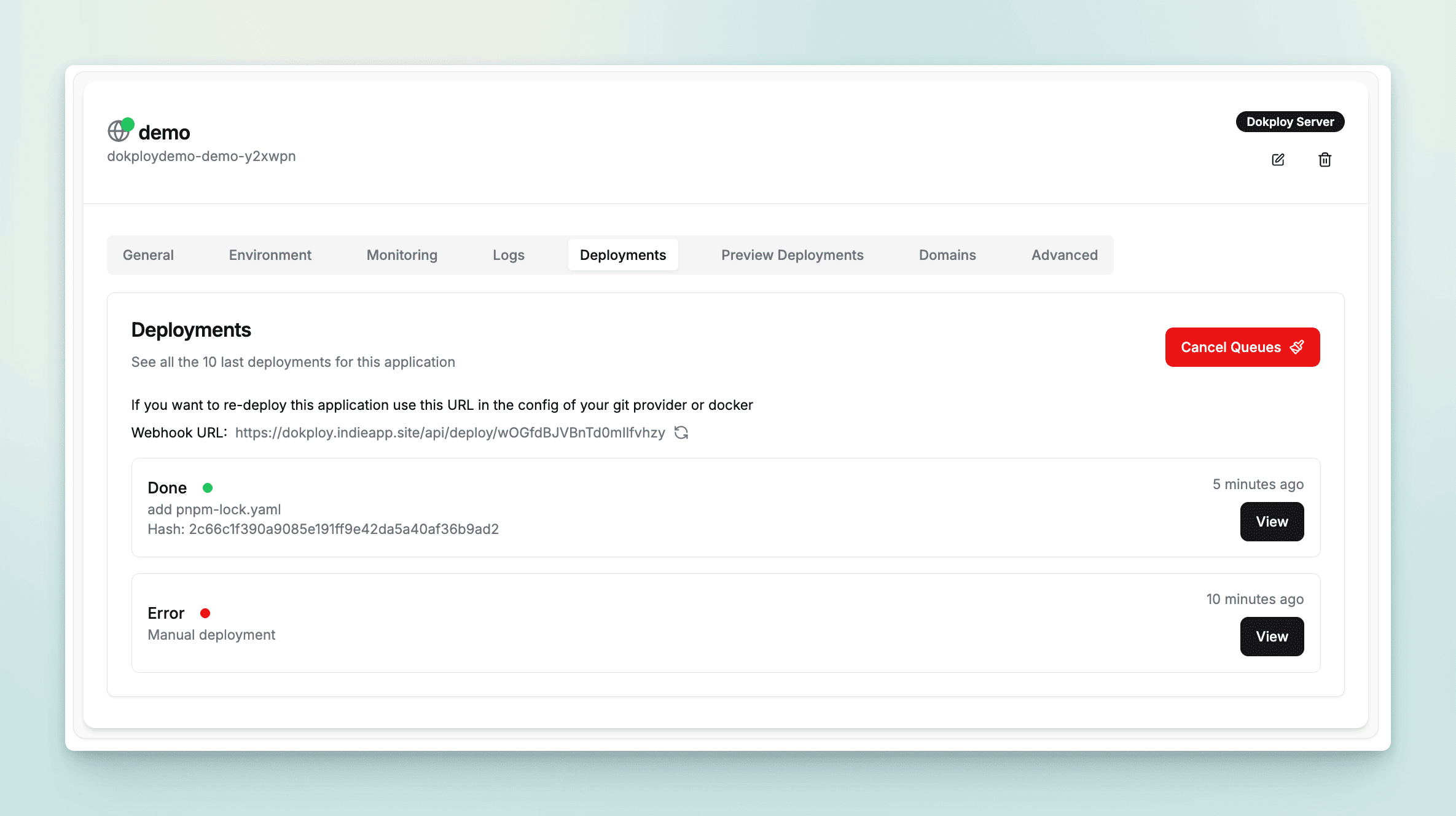Click the edit pencil icon
The image size is (1456, 816).
click(1278, 160)
